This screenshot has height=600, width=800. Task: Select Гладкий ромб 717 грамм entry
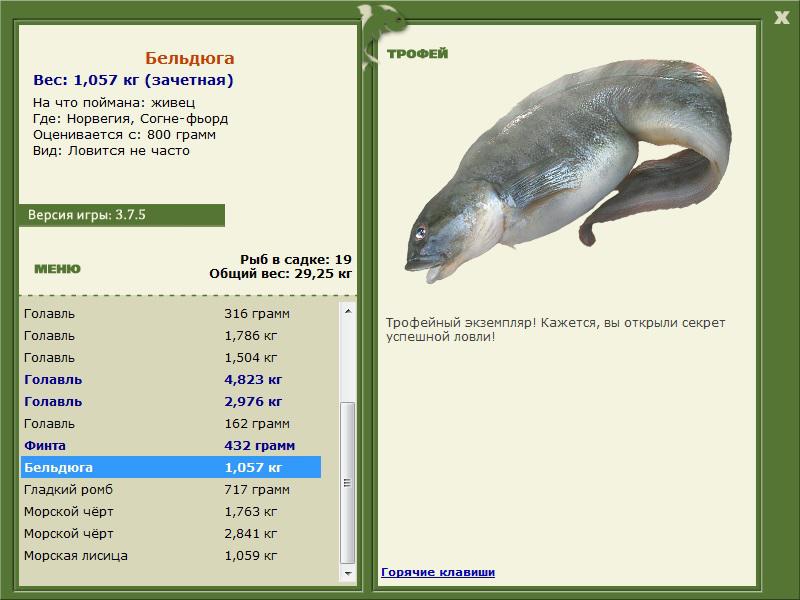click(x=171, y=489)
